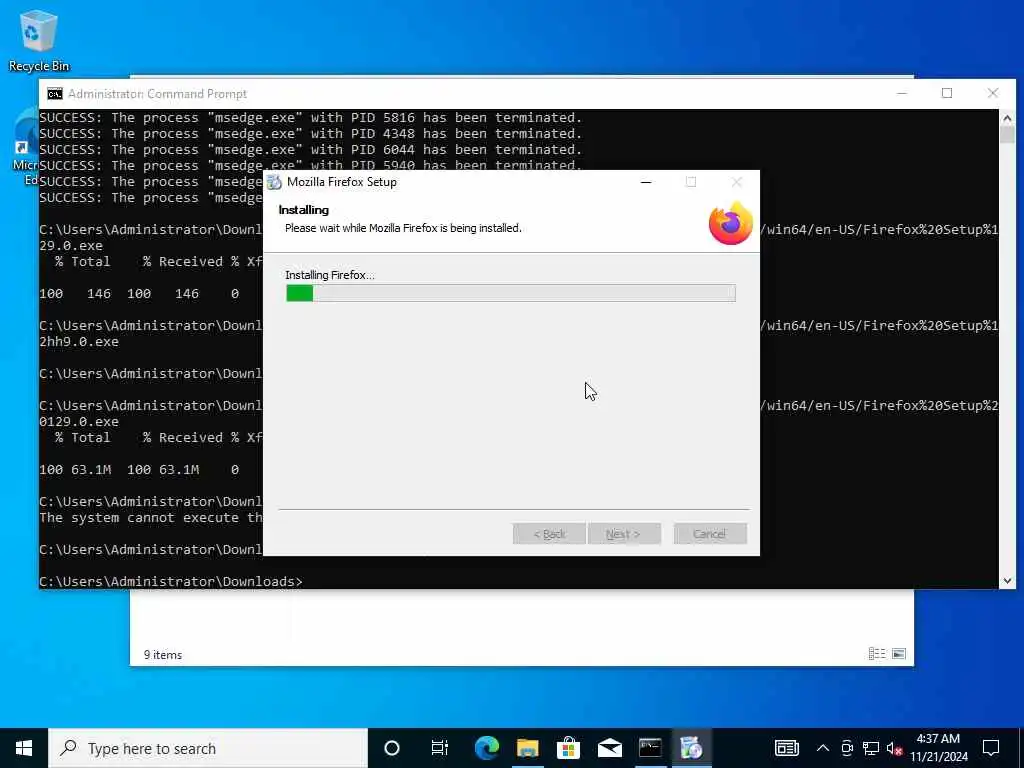Open Microsoft Store from the taskbar
Image resolution: width=1024 pixels, height=768 pixels.
click(568, 748)
